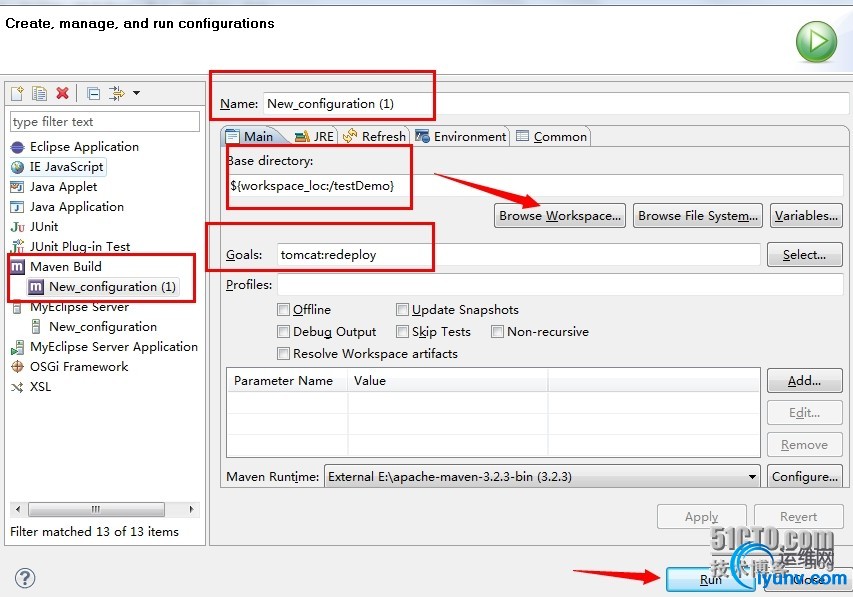Click Add parameter button
This screenshot has height=597, width=853.
pyautogui.click(x=805, y=381)
